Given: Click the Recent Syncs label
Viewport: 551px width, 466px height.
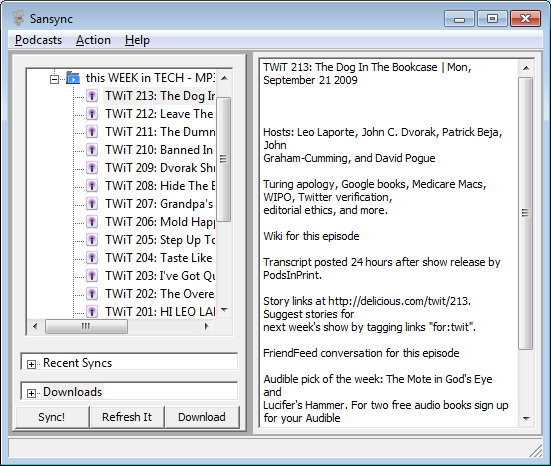Looking at the screenshot, I should (x=77, y=363).
